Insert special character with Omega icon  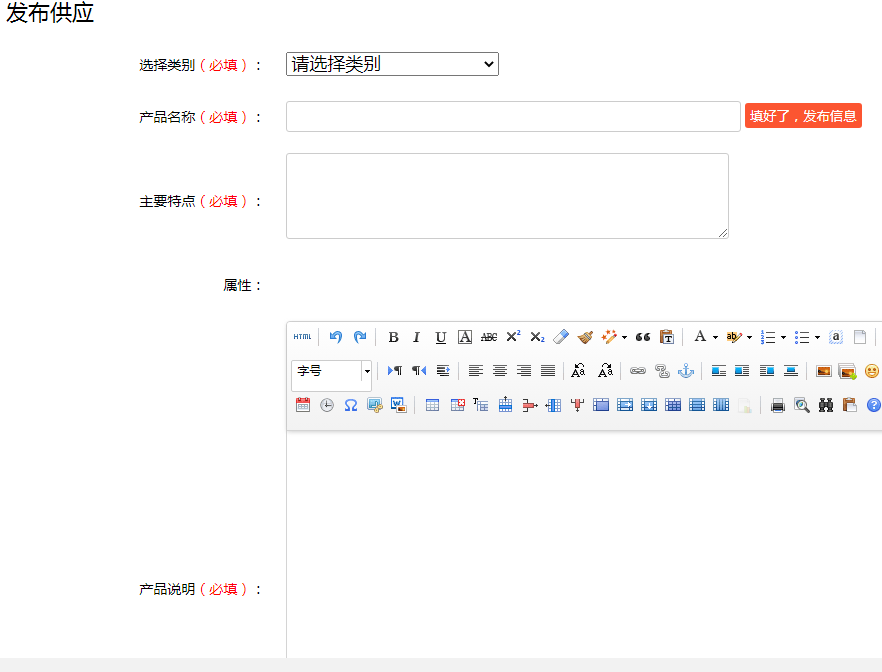351,405
